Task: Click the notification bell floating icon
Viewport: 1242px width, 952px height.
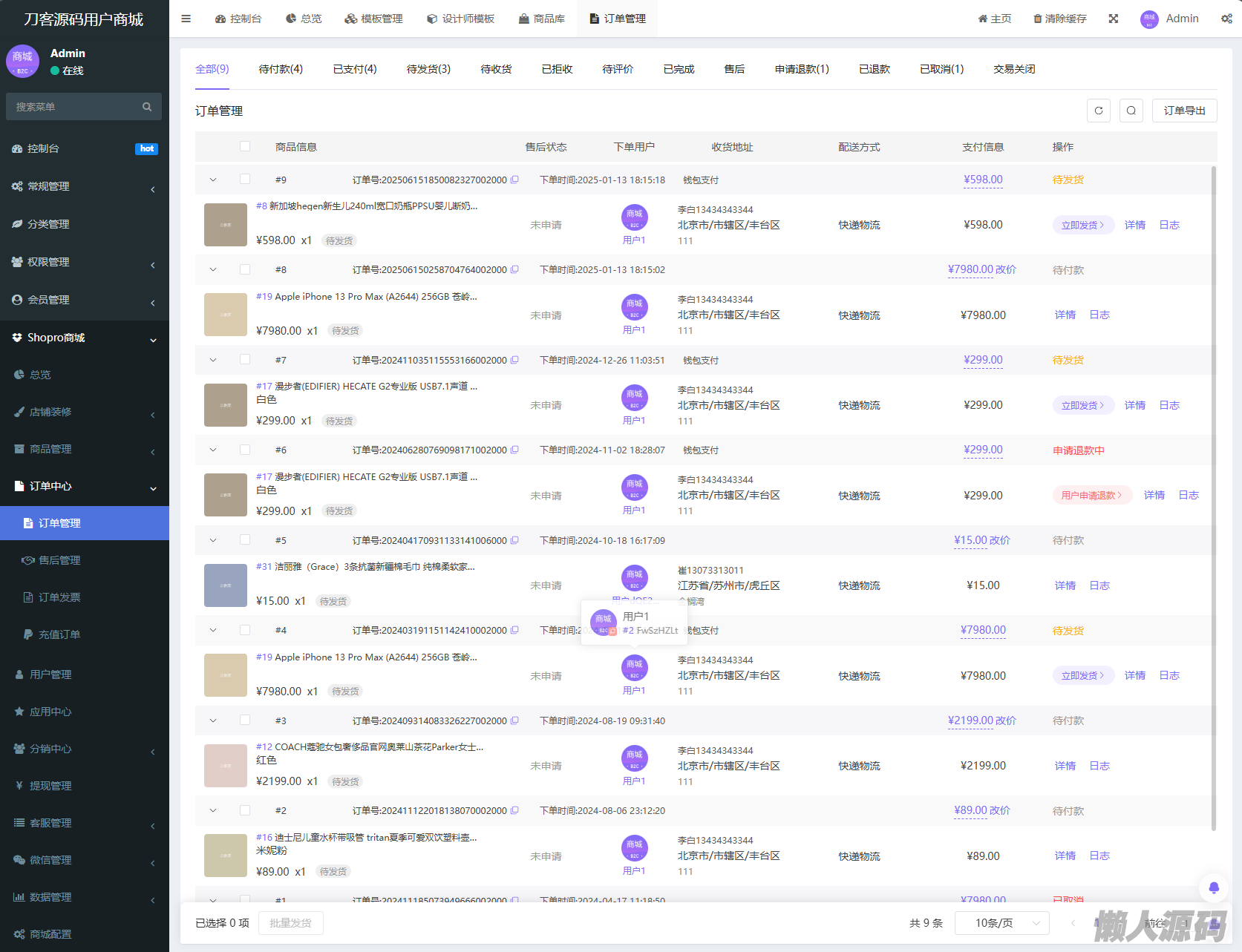Action: [1214, 887]
